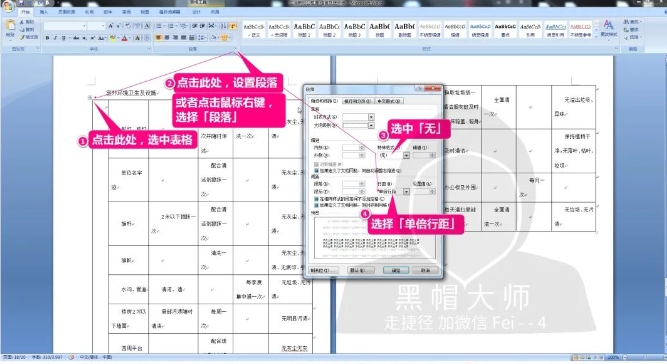Open the font size combo box

point(97,26)
